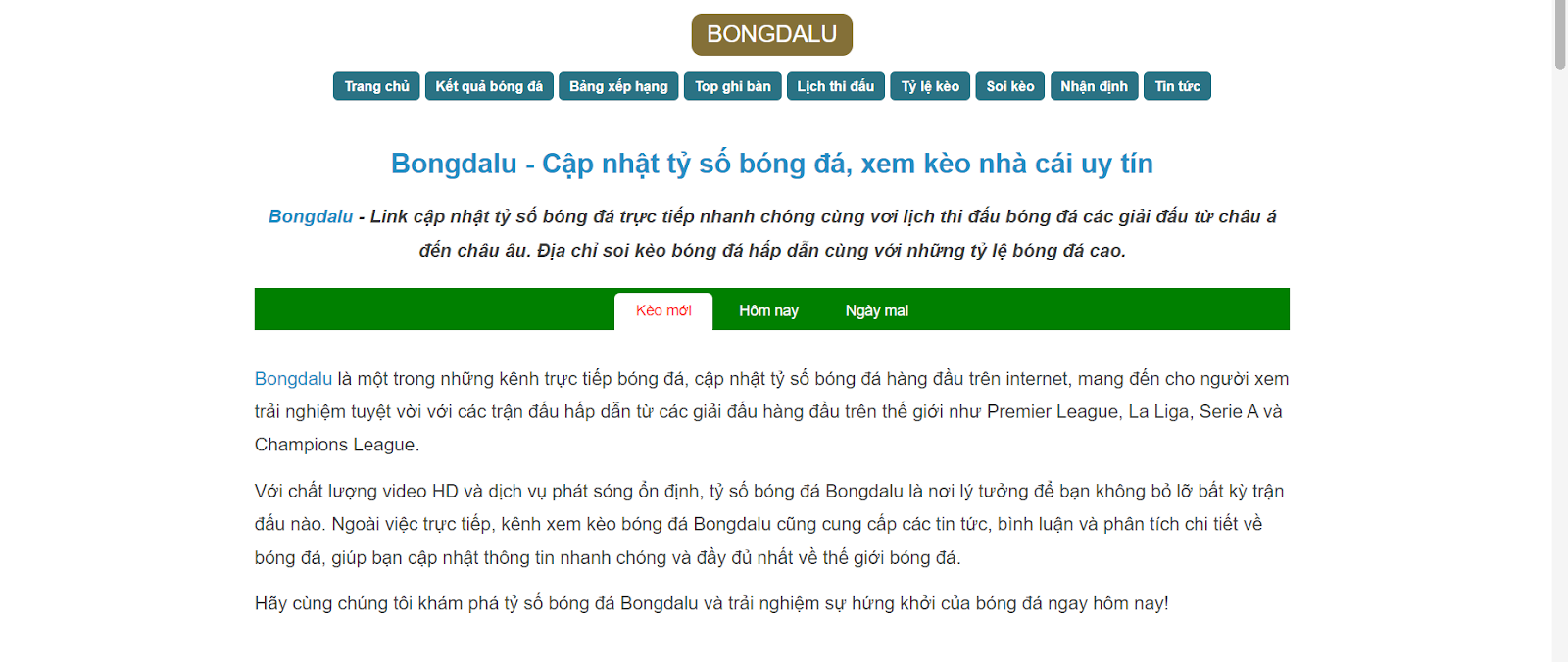Click the sentence 'Hãy cùng chúng tôi khám phá'

pos(711,603)
